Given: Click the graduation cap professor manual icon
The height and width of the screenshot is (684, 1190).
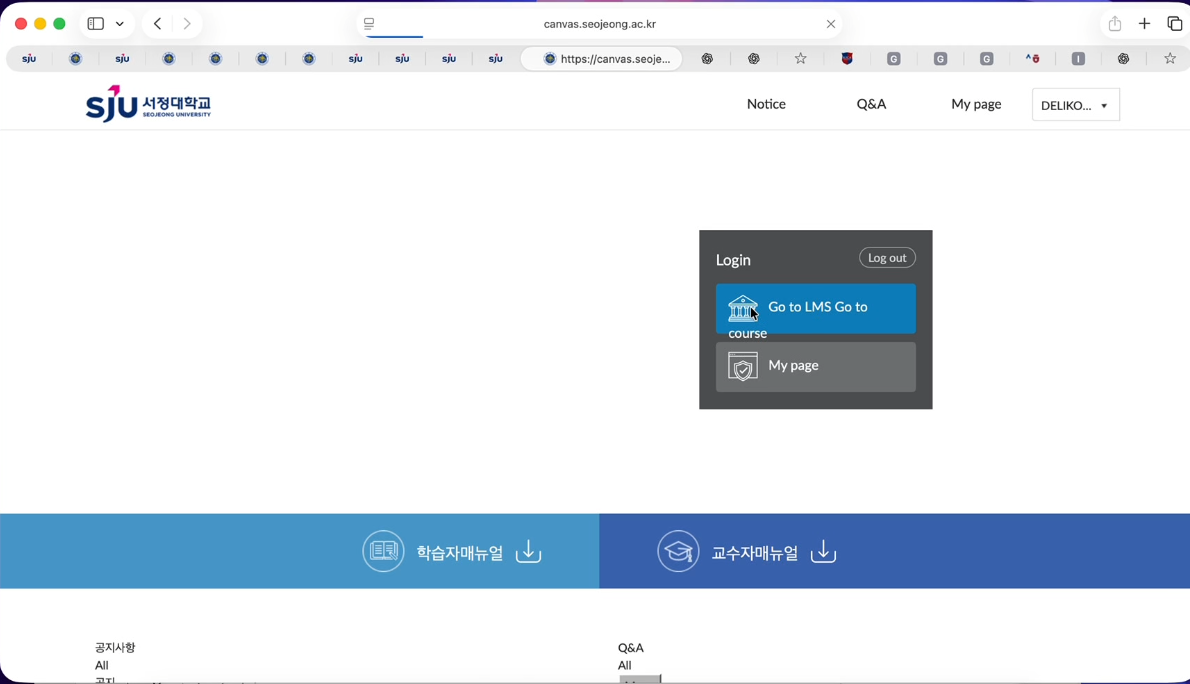Looking at the screenshot, I should 678,551.
